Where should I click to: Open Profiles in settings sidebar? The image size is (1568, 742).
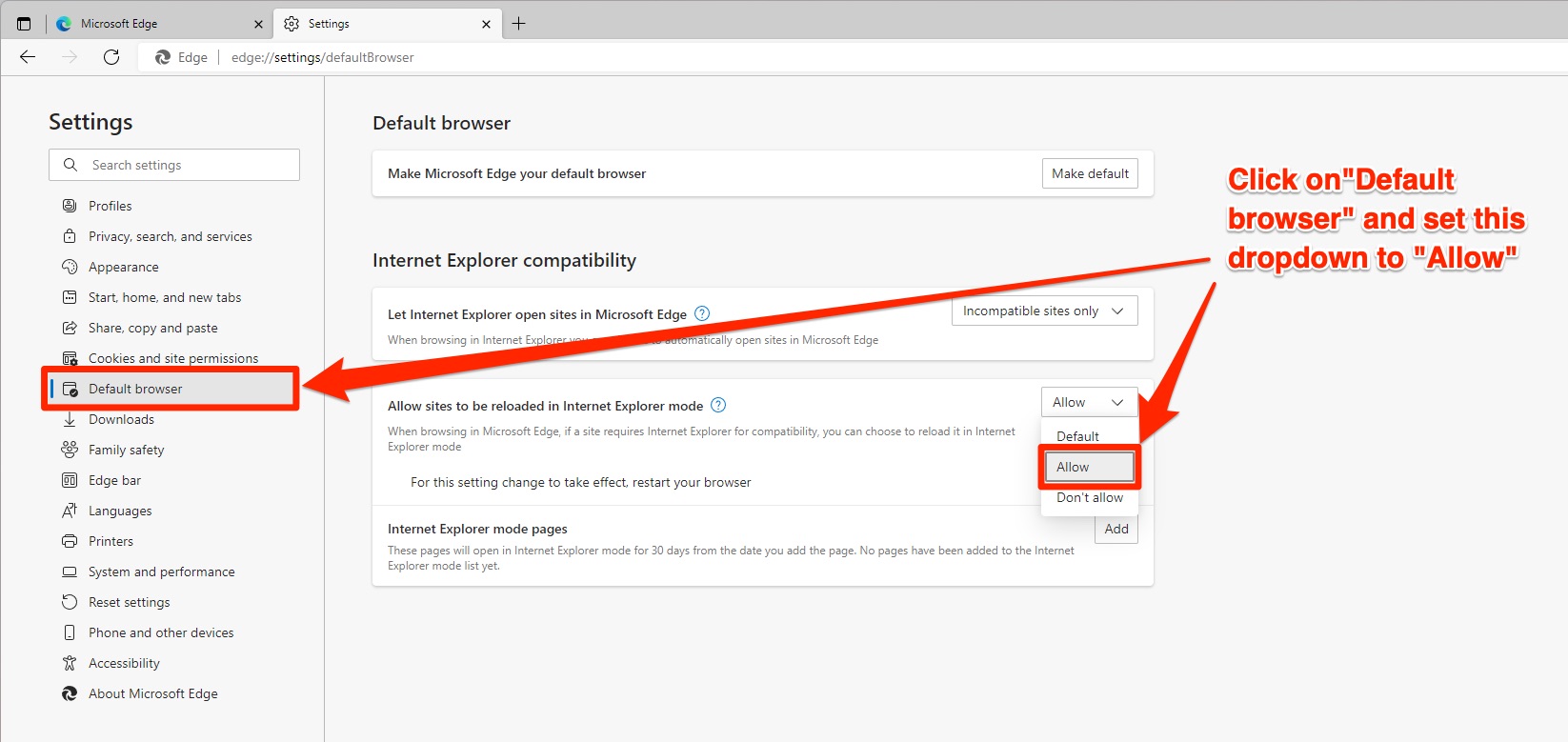point(110,206)
